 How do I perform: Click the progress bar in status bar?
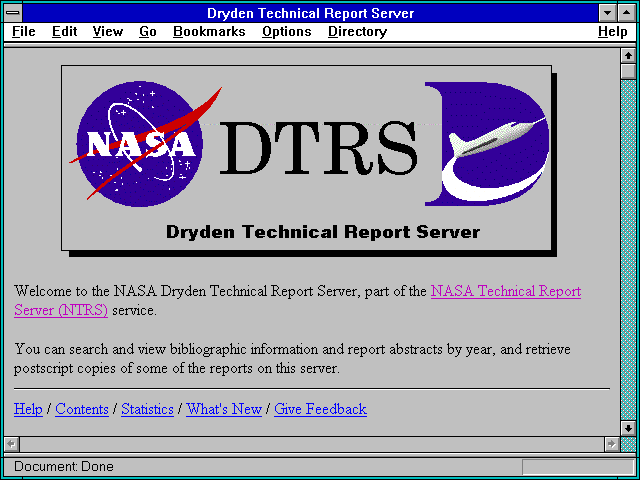(x=578, y=467)
